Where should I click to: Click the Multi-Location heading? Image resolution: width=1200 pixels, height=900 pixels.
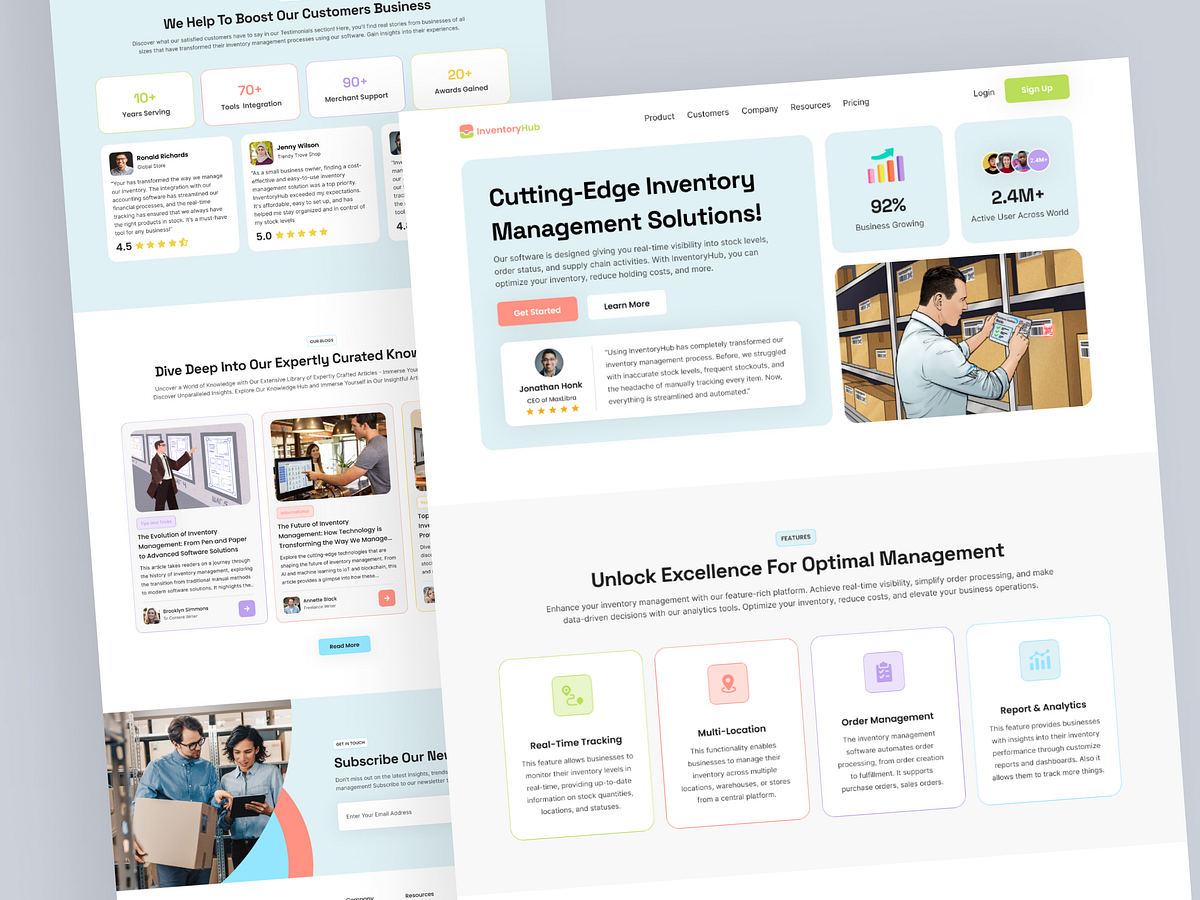732,730
